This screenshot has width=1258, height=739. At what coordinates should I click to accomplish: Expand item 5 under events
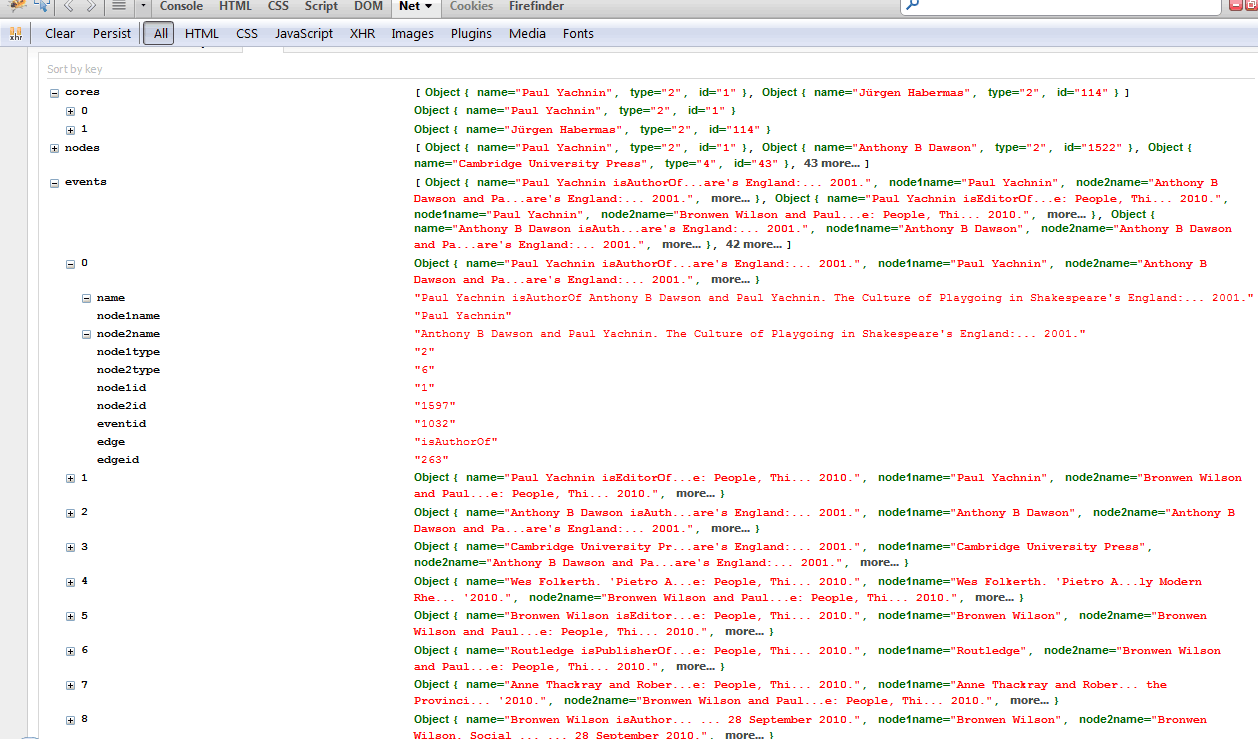pos(71,617)
